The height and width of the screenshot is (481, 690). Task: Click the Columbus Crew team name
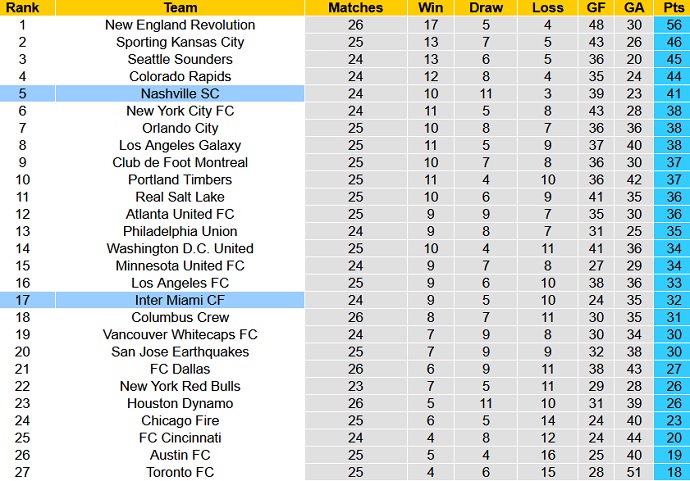180,317
